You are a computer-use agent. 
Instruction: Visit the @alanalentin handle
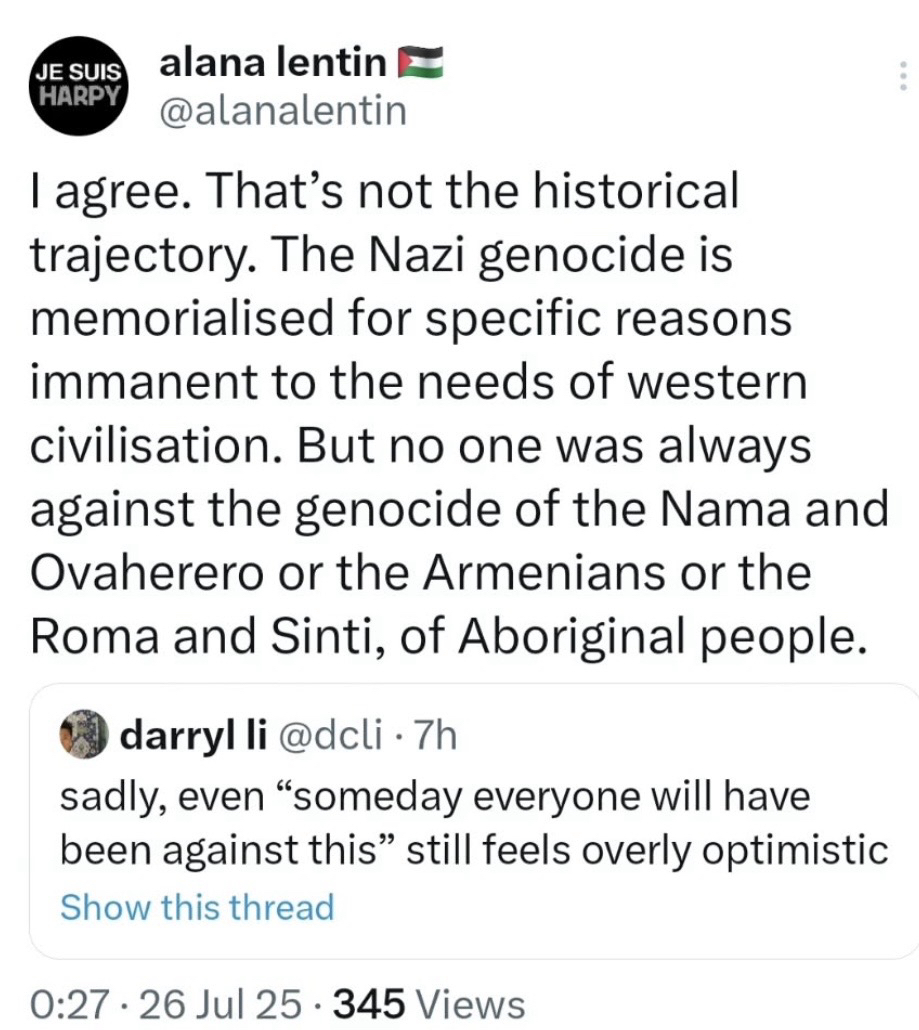tap(283, 110)
